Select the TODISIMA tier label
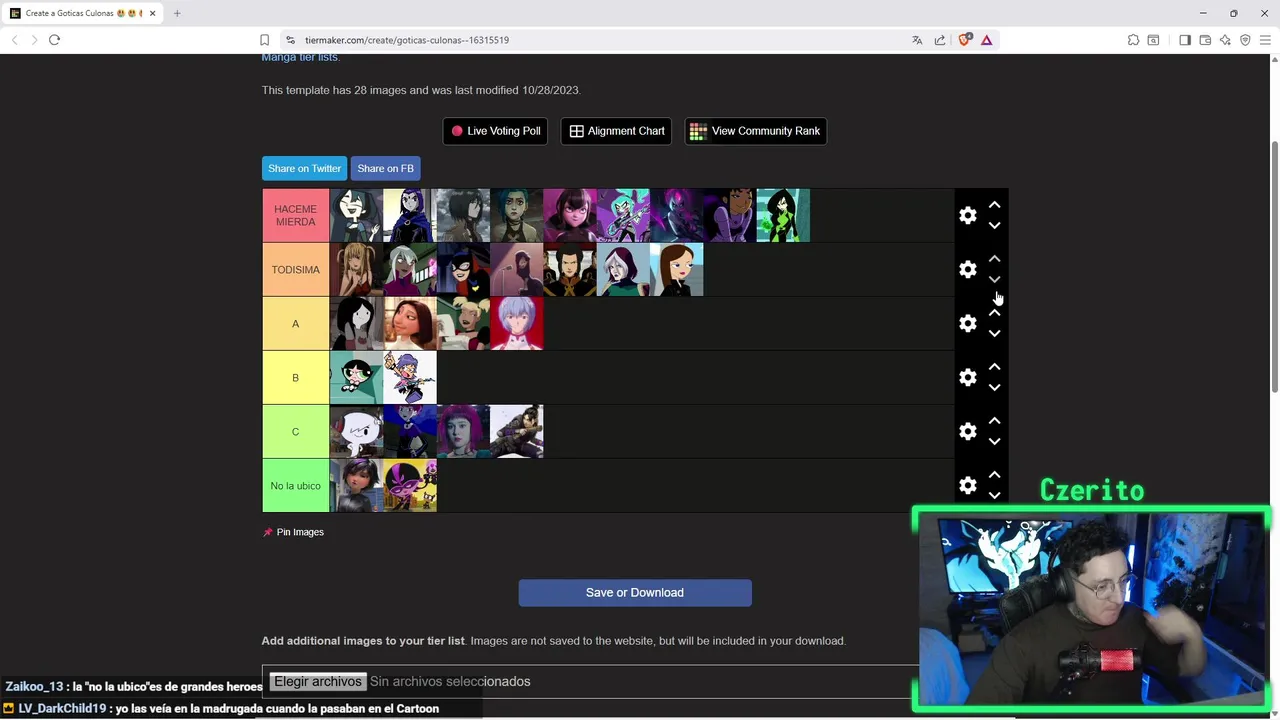The width and height of the screenshot is (1280, 720). (295, 269)
